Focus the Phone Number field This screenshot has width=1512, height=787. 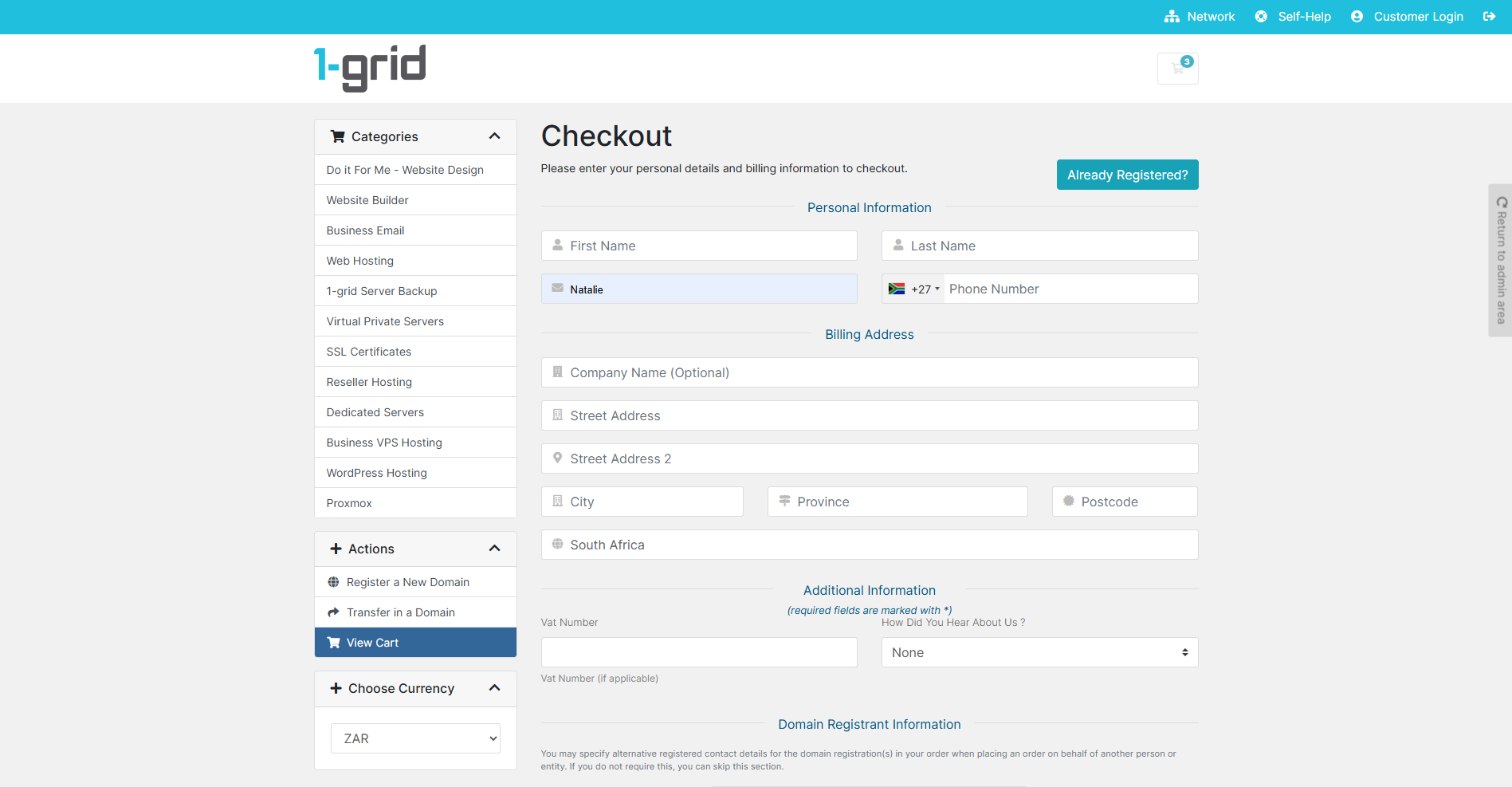(x=1071, y=289)
